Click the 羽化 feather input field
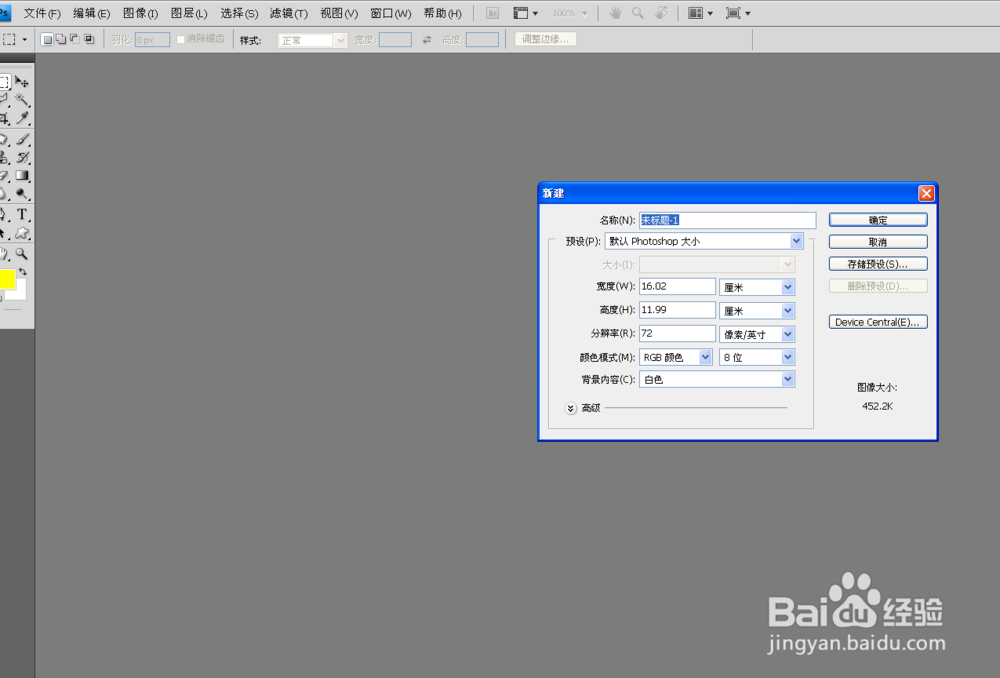Viewport: 1000px width, 678px height. click(x=152, y=40)
